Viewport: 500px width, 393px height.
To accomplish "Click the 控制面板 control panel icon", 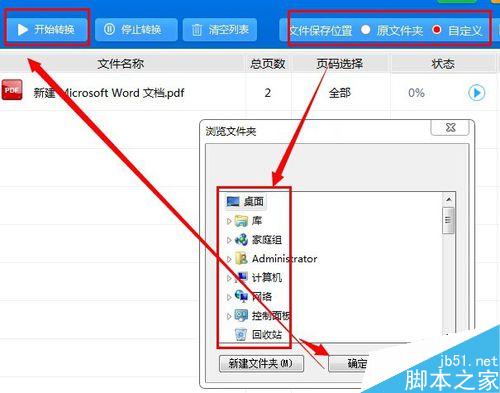I will point(241,315).
